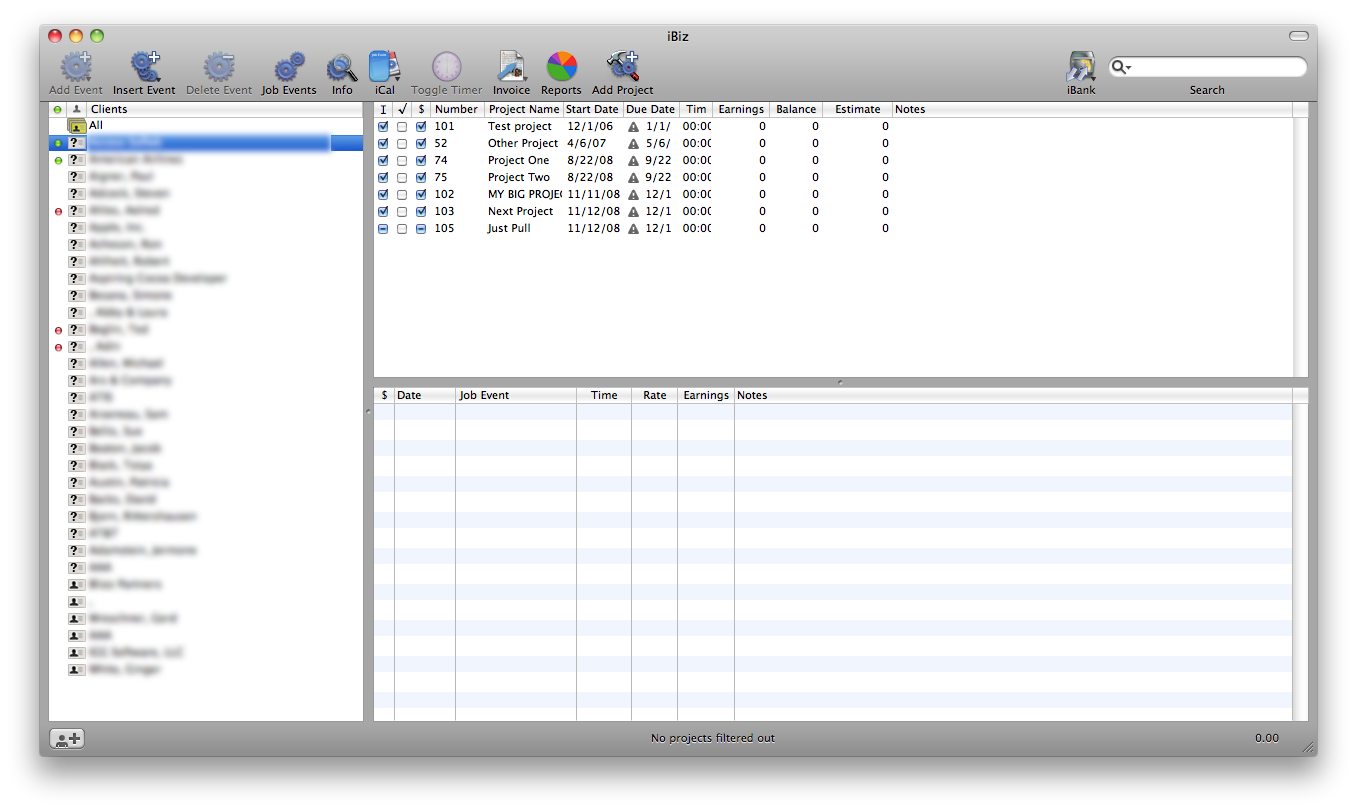This screenshot has height=811, width=1357.
Task: Open Job Events from the toolbar
Action: point(289,68)
